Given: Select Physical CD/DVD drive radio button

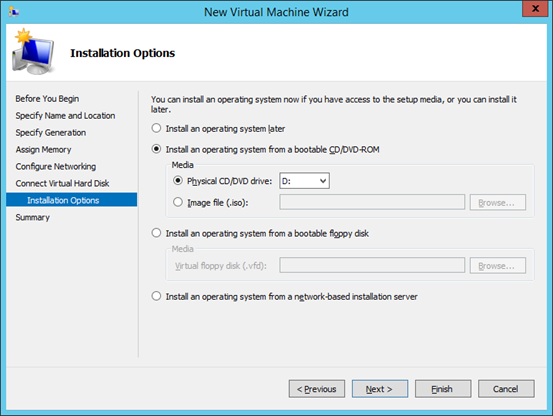Looking at the screenshot, I should 178,181.
